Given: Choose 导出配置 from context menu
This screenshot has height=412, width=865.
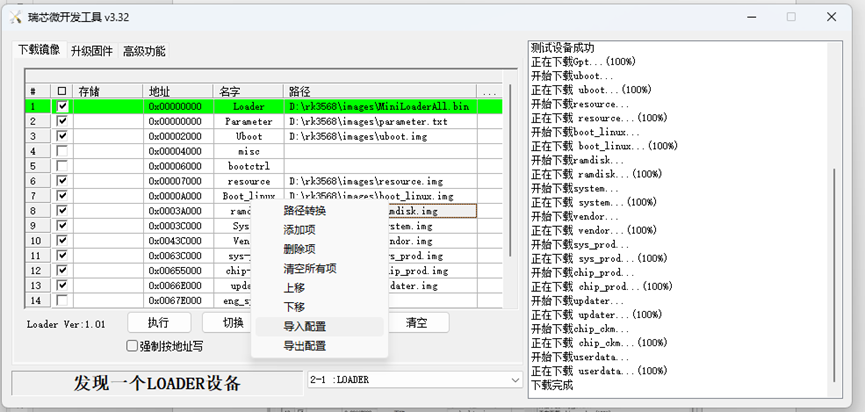Looking at the screenshot, I should point(319,346).
